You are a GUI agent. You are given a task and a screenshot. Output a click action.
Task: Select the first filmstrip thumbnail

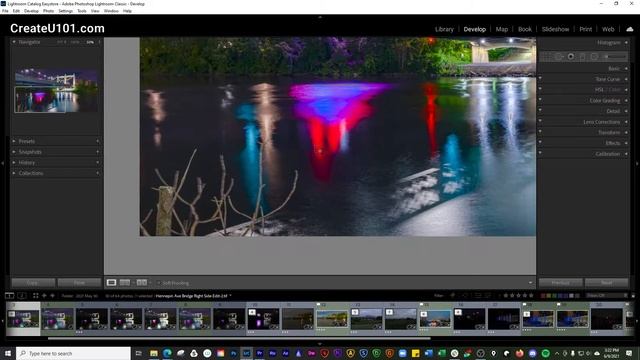[x=23, y=319]
